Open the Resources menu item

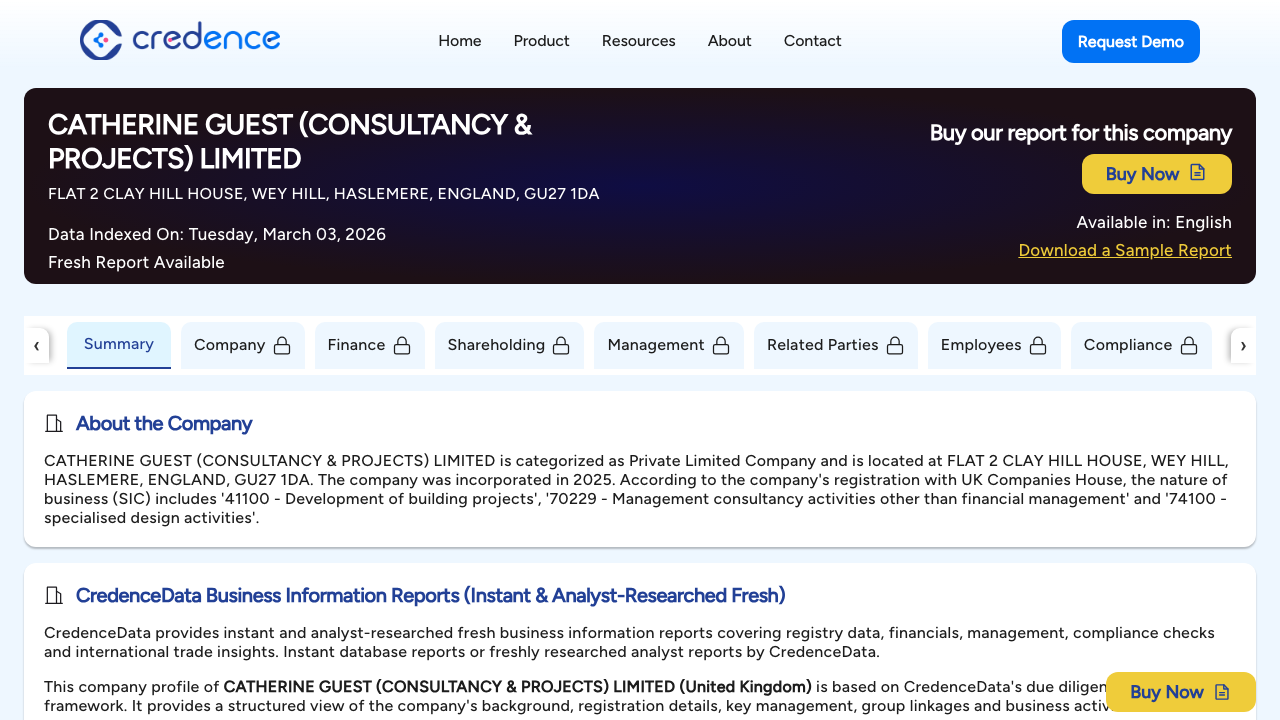tap(638, 41)
